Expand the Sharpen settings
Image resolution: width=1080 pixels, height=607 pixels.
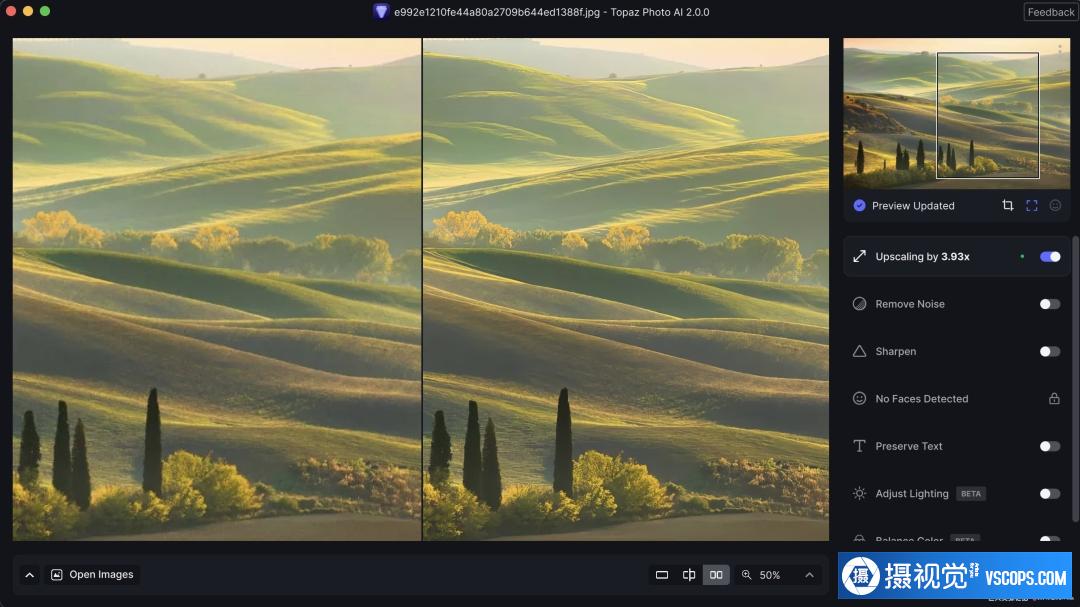coord(957,351)
